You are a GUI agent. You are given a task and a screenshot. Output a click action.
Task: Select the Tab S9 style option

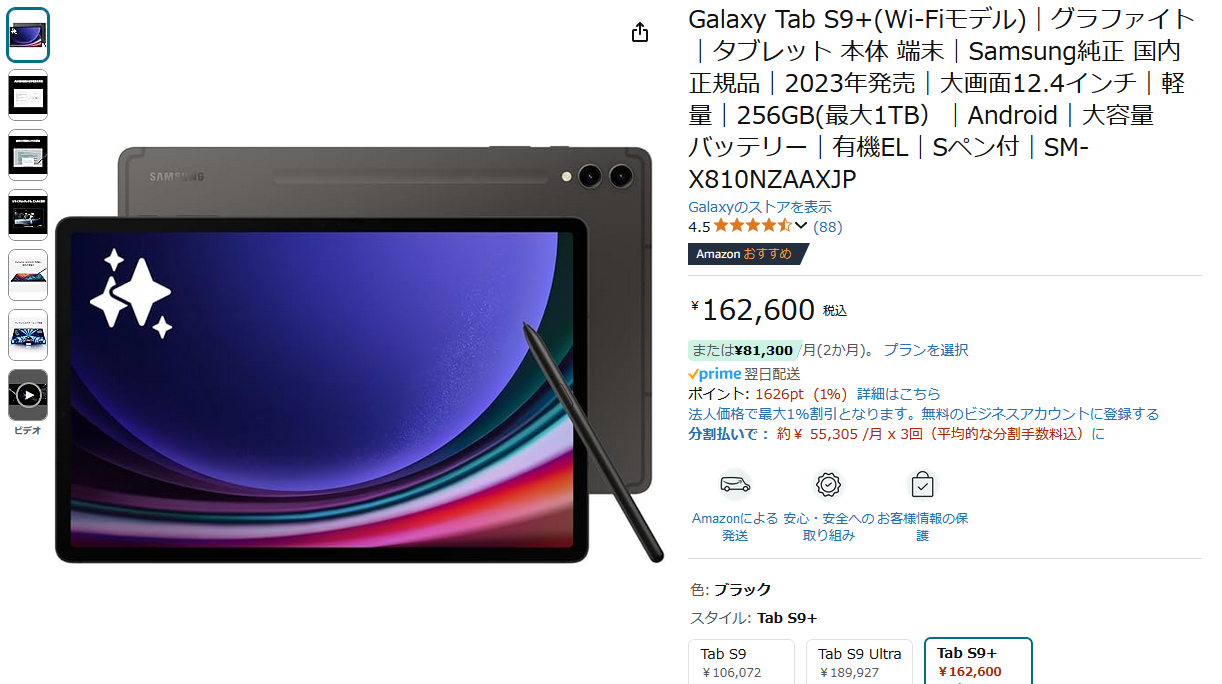pyautogui.click(x=741, y=661)
